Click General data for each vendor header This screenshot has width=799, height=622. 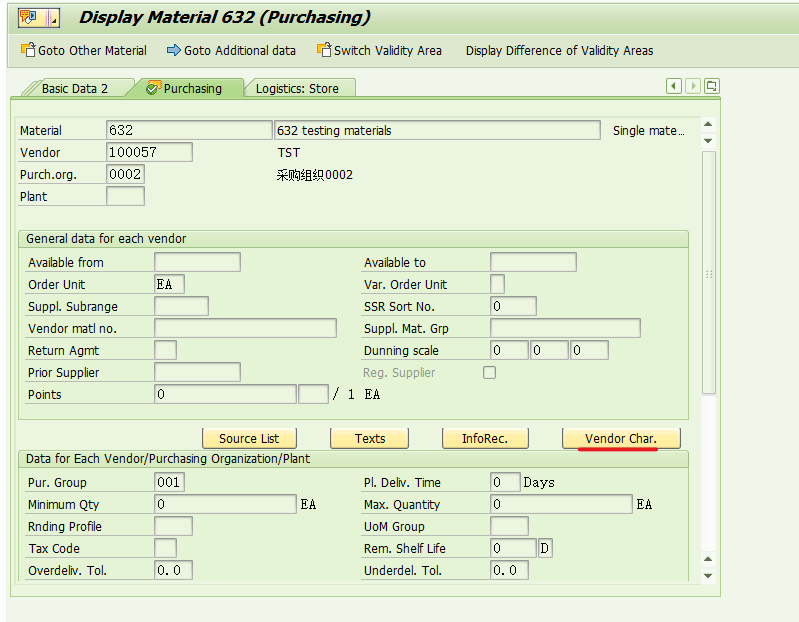(106, 238)
